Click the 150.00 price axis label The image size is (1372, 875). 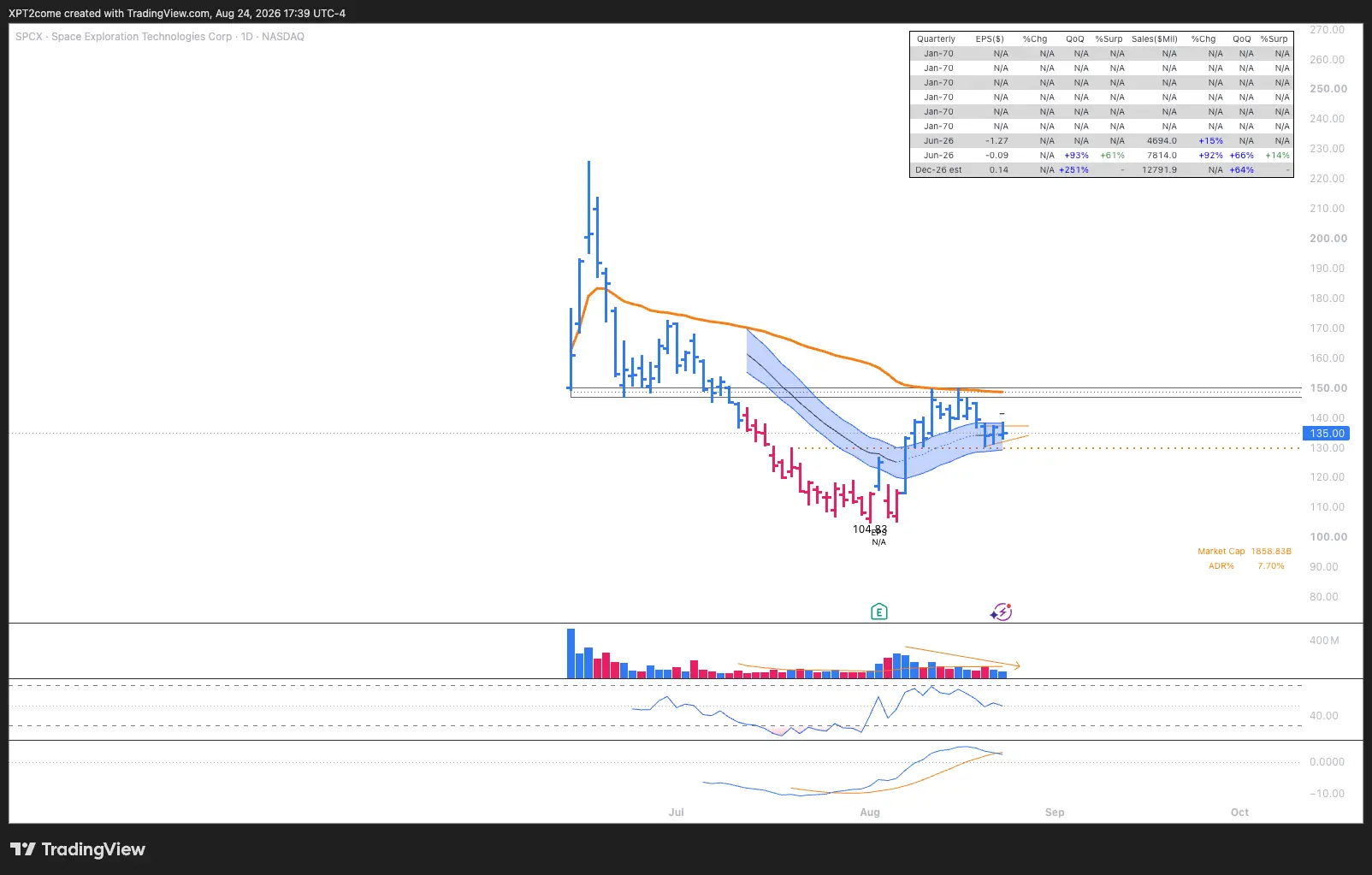pyautogui.click(x=1328, y=388)
